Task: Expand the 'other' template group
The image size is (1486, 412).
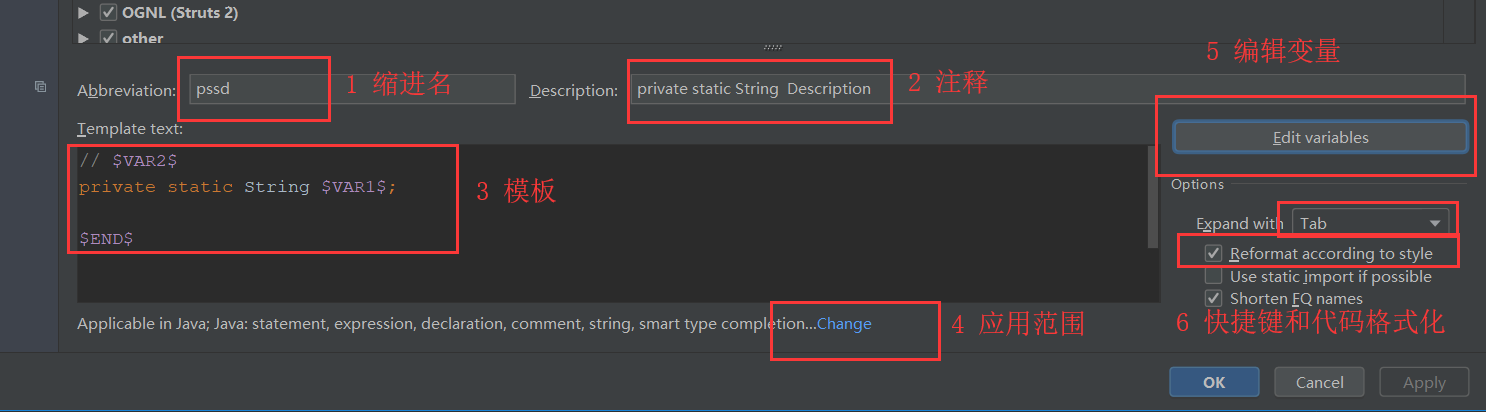Action: pyautogui.click(x=84, y=38)
